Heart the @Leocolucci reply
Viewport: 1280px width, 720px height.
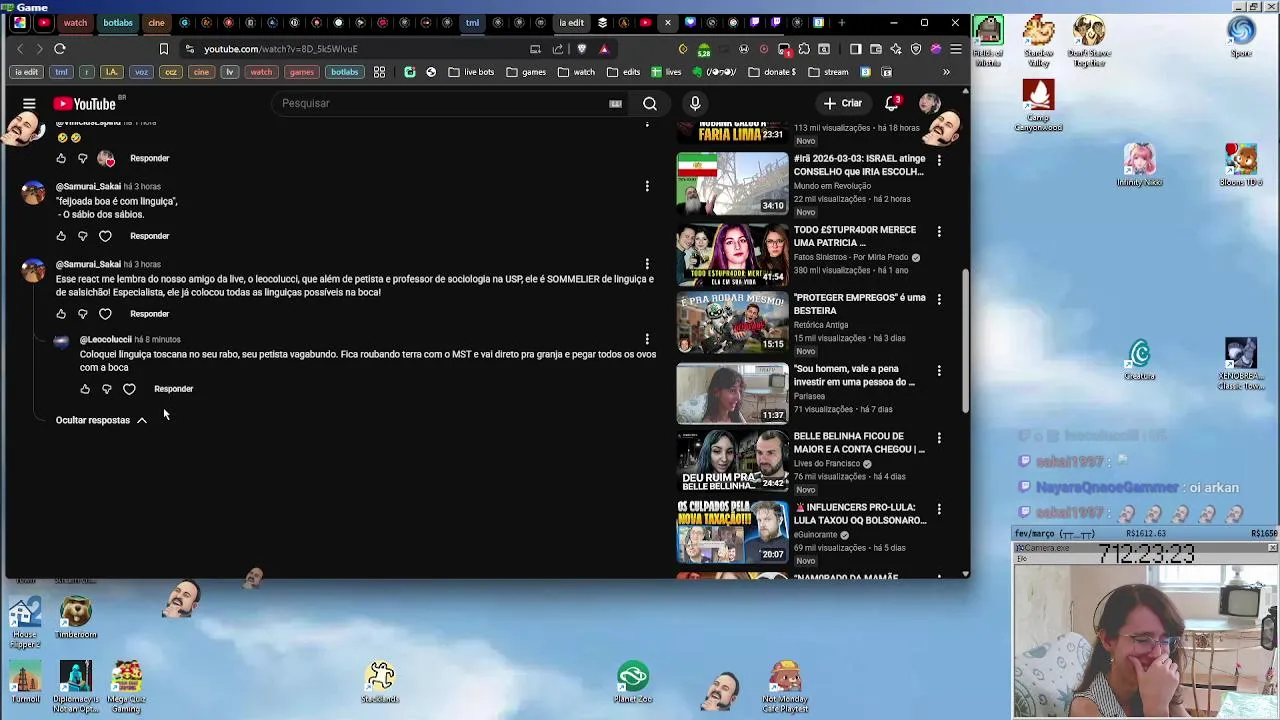pos(129,389)
